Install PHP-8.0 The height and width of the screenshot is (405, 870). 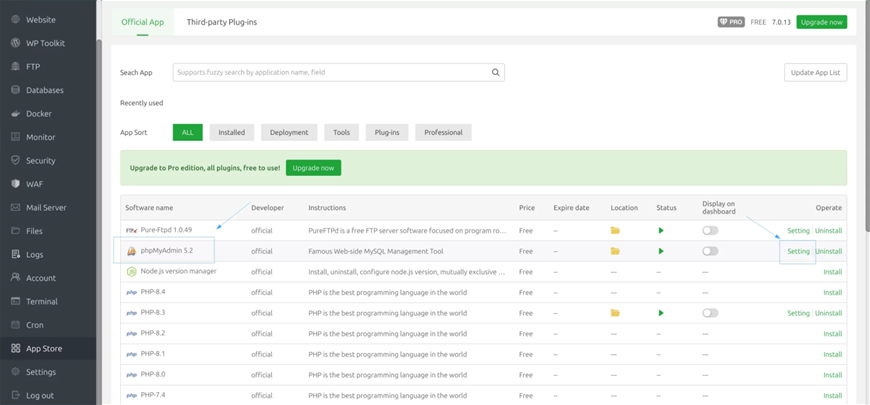coord(833,375)
